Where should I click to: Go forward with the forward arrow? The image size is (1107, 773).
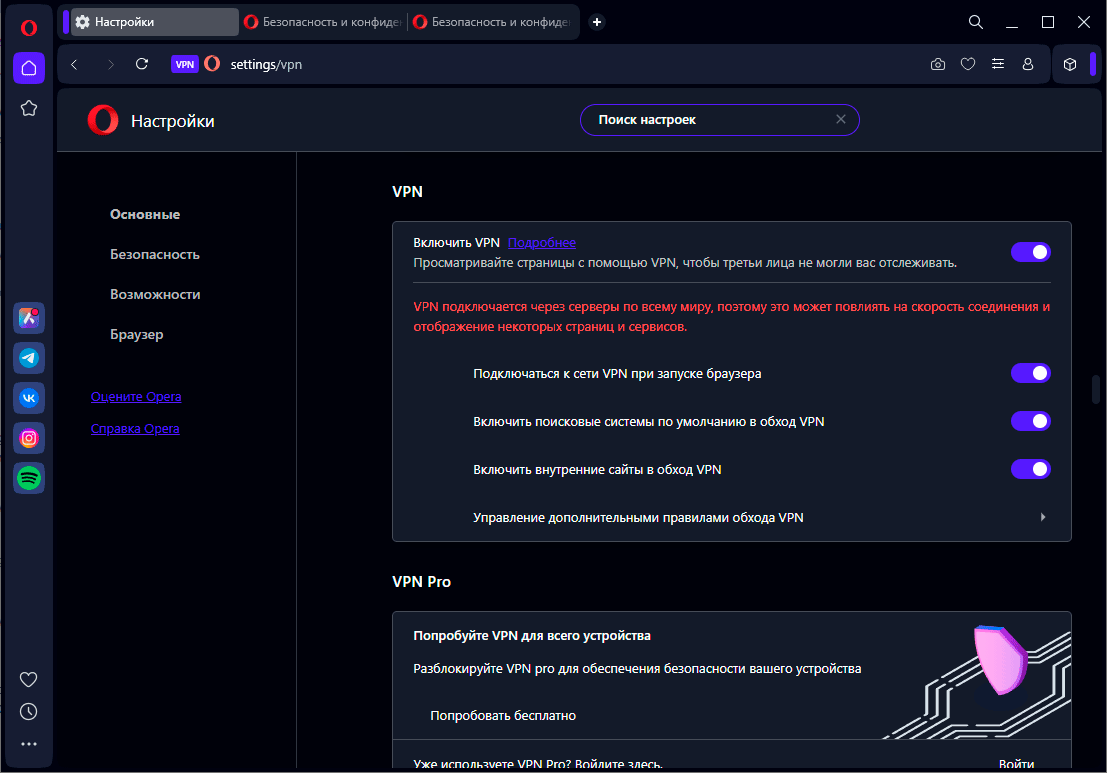[x=110, y=64]
